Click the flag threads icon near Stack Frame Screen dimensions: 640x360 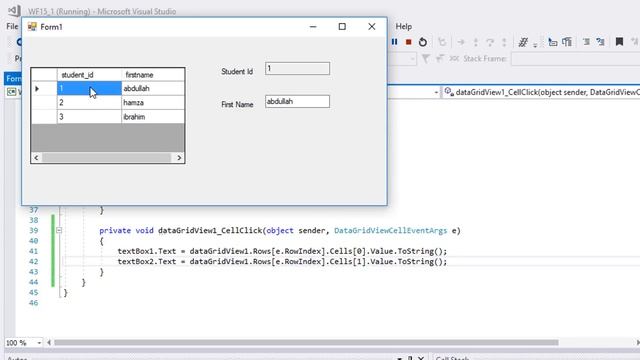440,59
